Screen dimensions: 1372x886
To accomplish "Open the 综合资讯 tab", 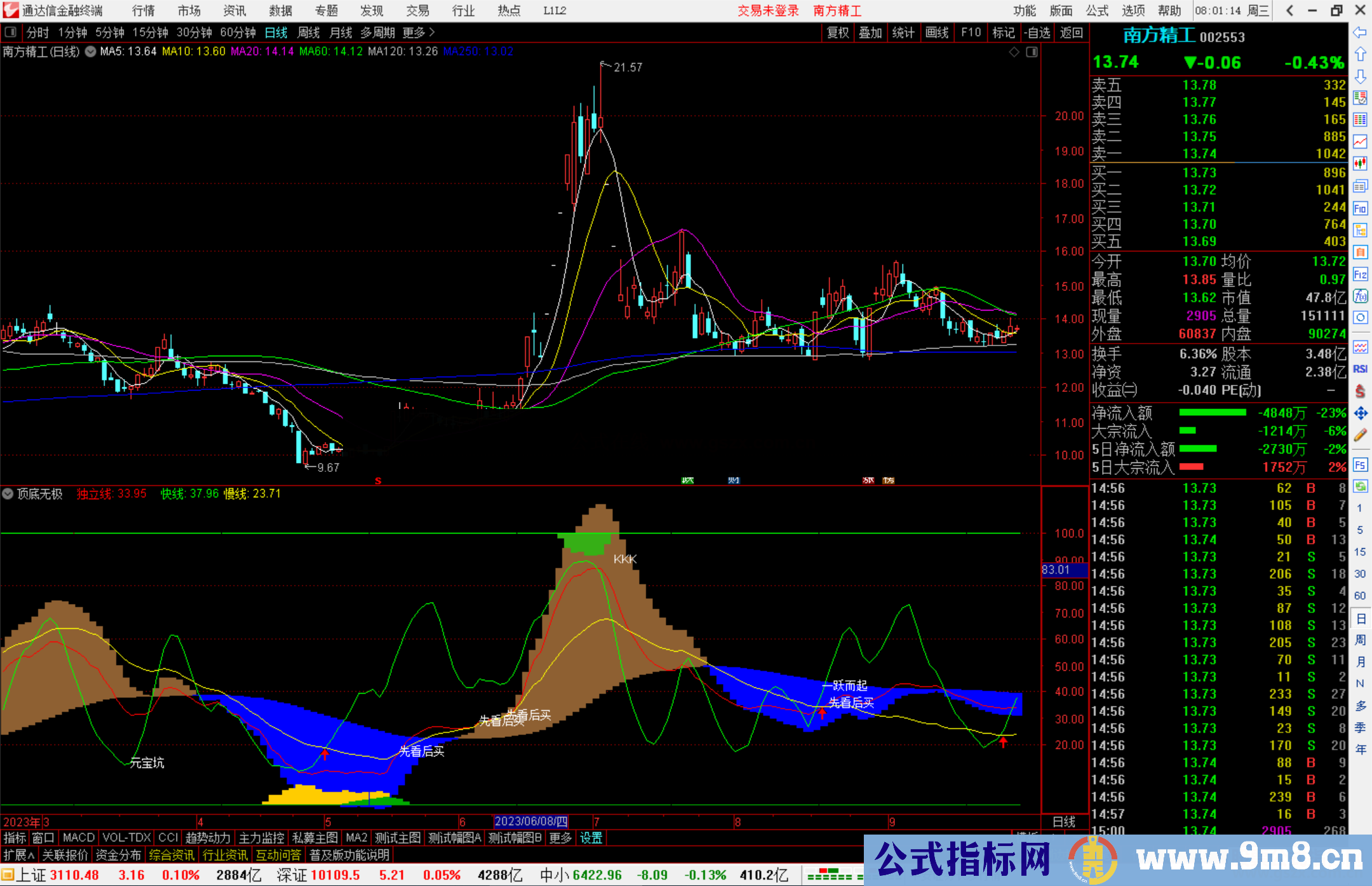I will pos(171,855).
